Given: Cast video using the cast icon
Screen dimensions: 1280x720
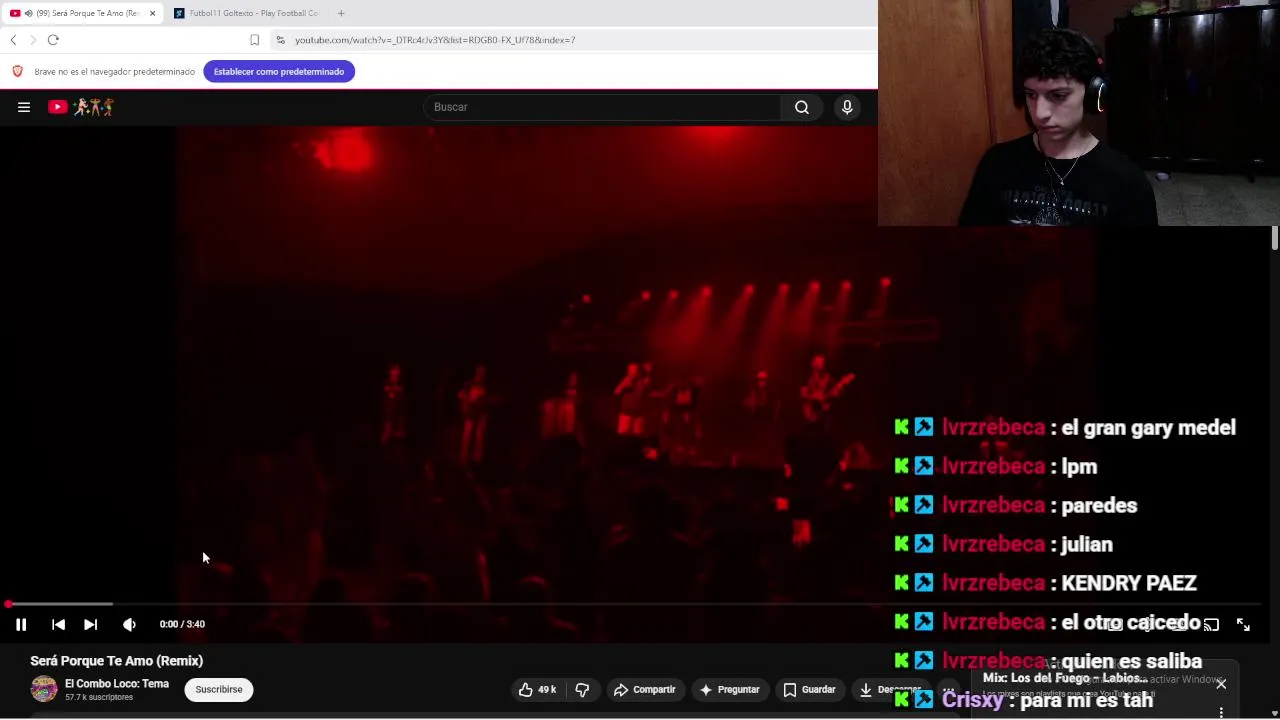Looking at the screenshot, I should pos(1211,624).
